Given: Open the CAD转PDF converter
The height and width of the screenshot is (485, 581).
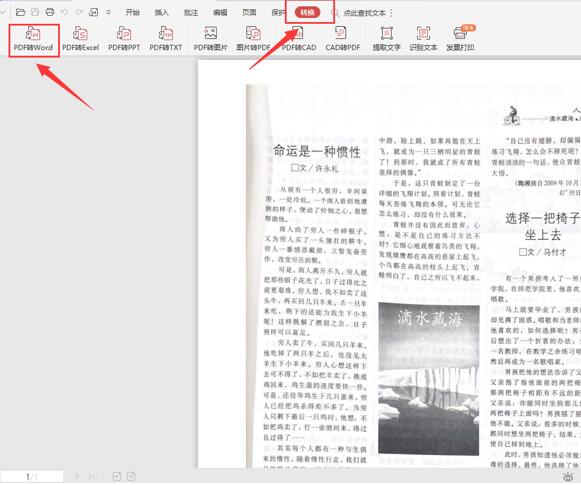Looking at the screenshot, I should click(343, 40).
